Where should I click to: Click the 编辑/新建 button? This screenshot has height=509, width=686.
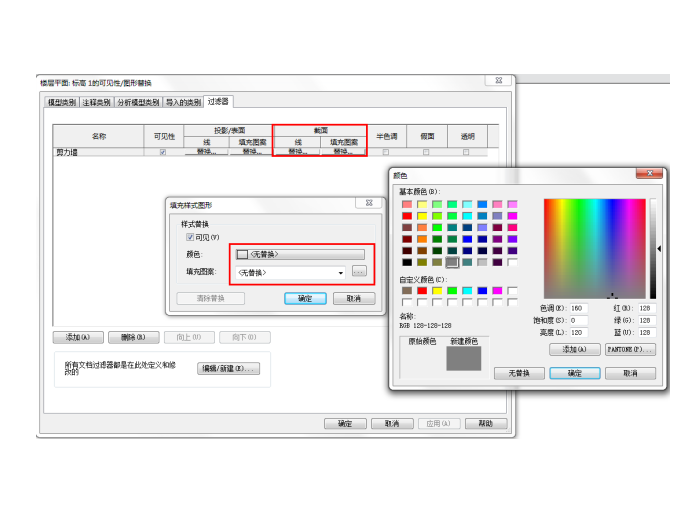pyautogui.click(x=228, y=368)
